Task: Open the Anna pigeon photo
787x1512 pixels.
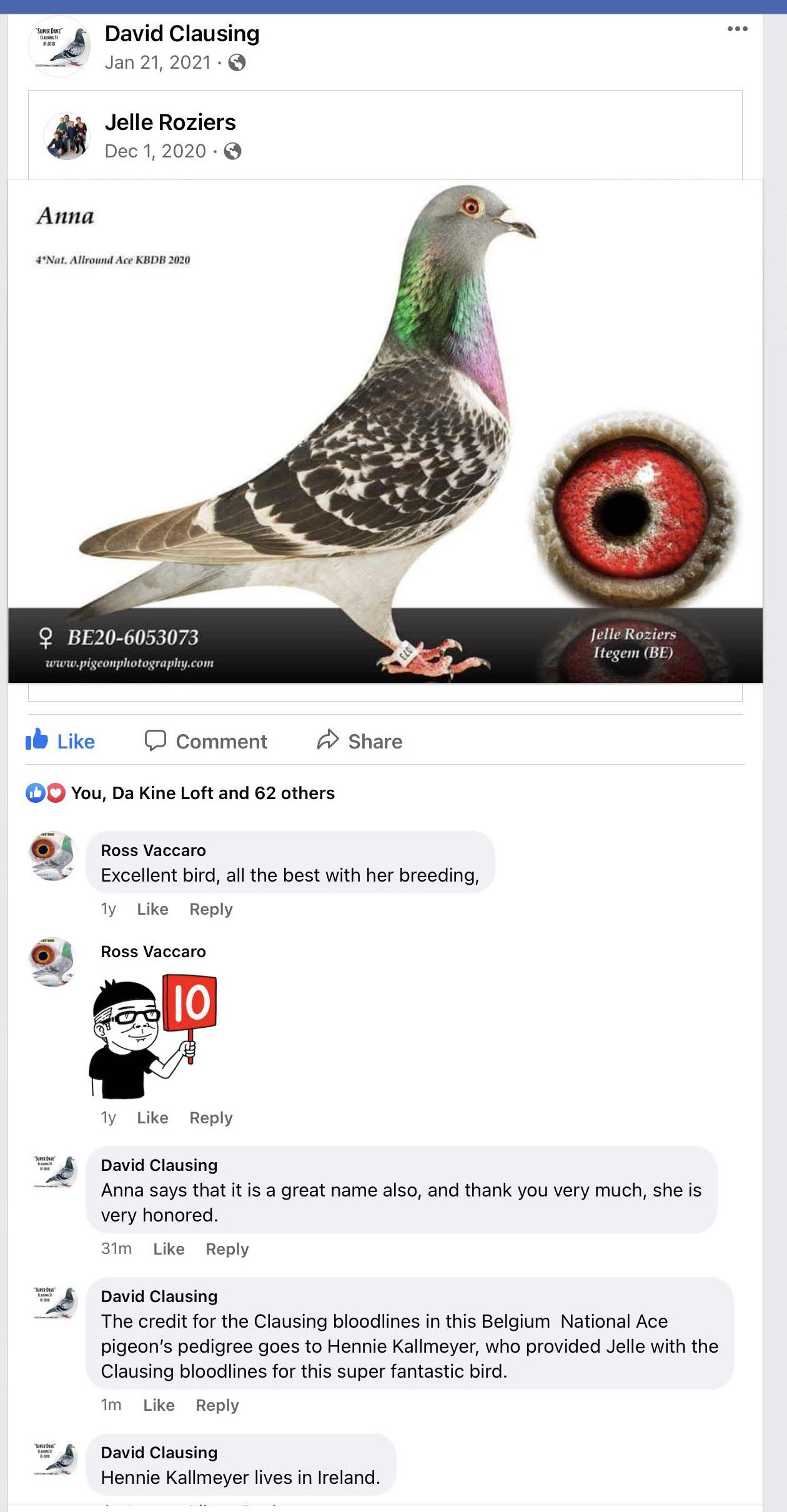Action: [385, 431]
